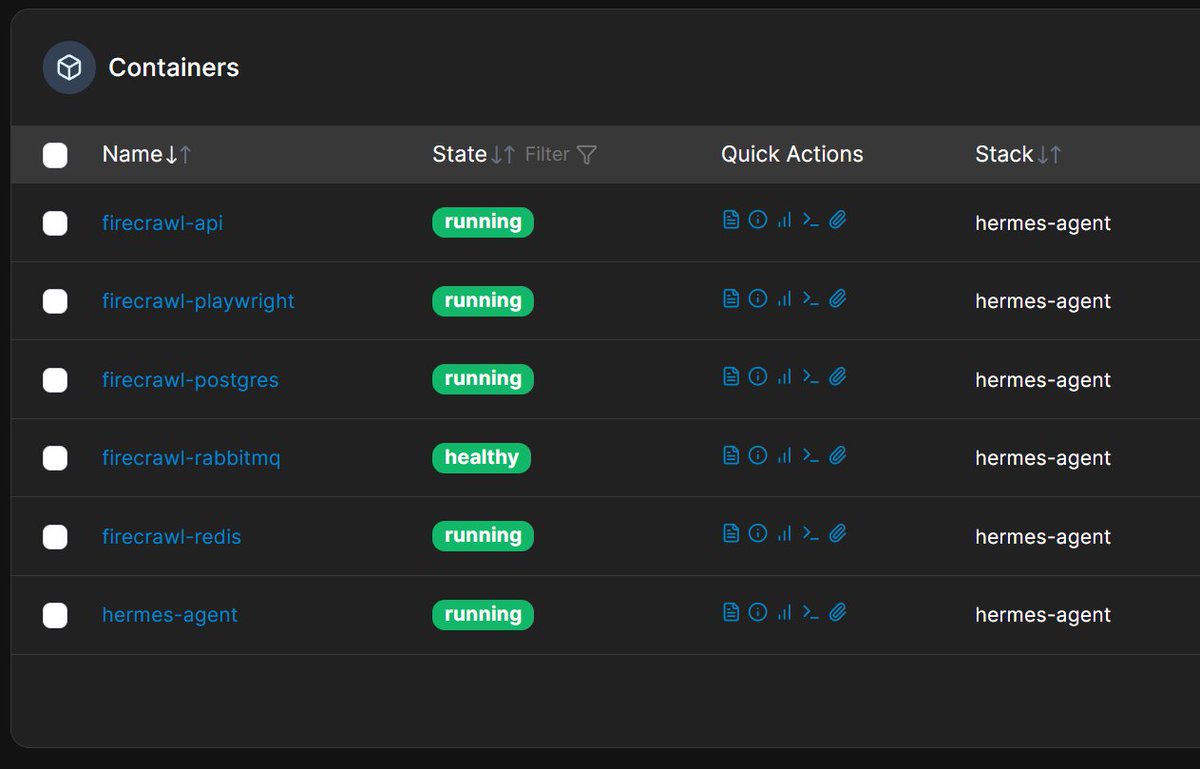Select the firecrawl-api row checkbox
The image size is (1200, 769).
click(55, 223)
